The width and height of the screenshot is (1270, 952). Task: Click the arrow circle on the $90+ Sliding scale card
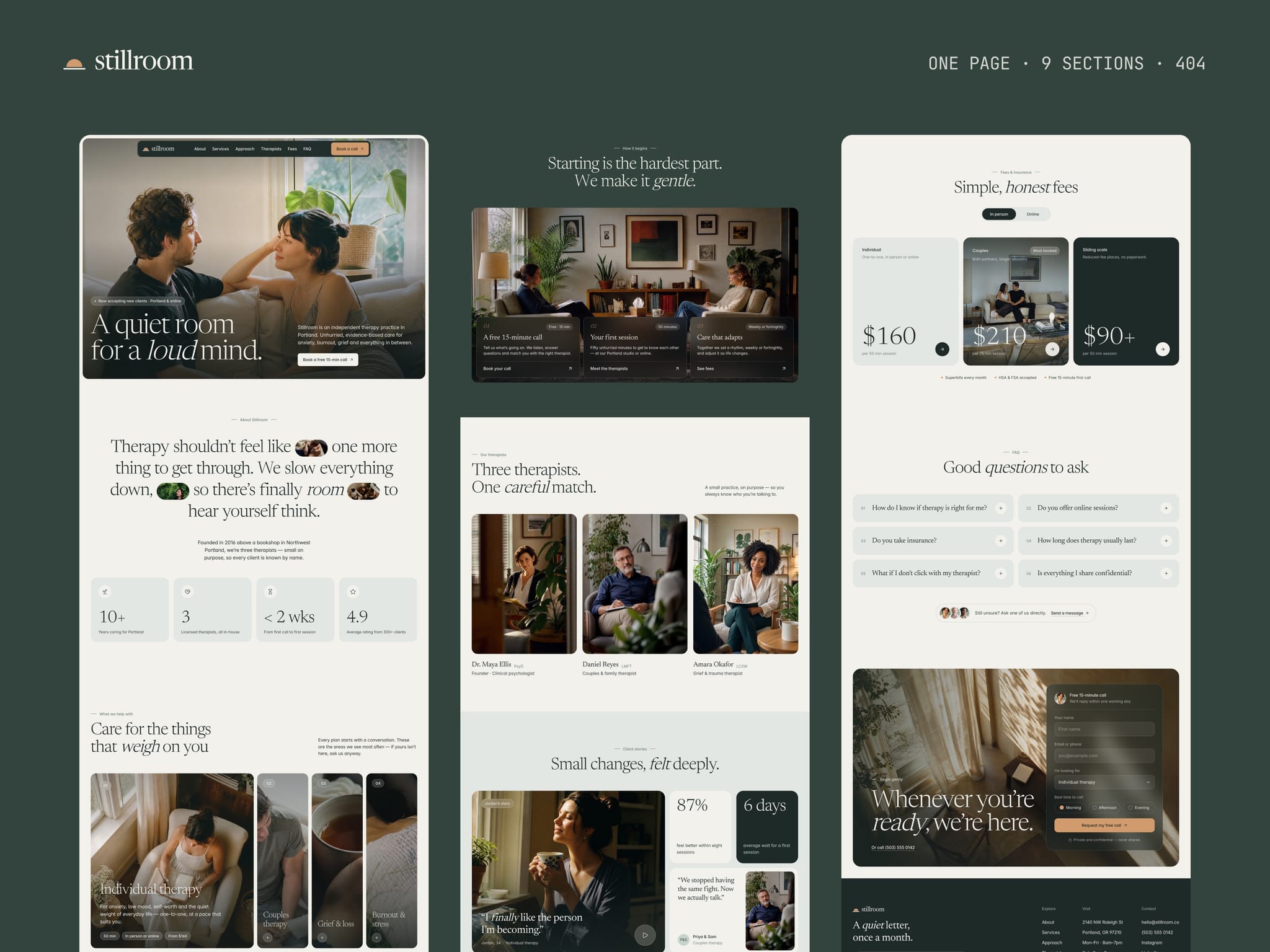click(1163, 349)
